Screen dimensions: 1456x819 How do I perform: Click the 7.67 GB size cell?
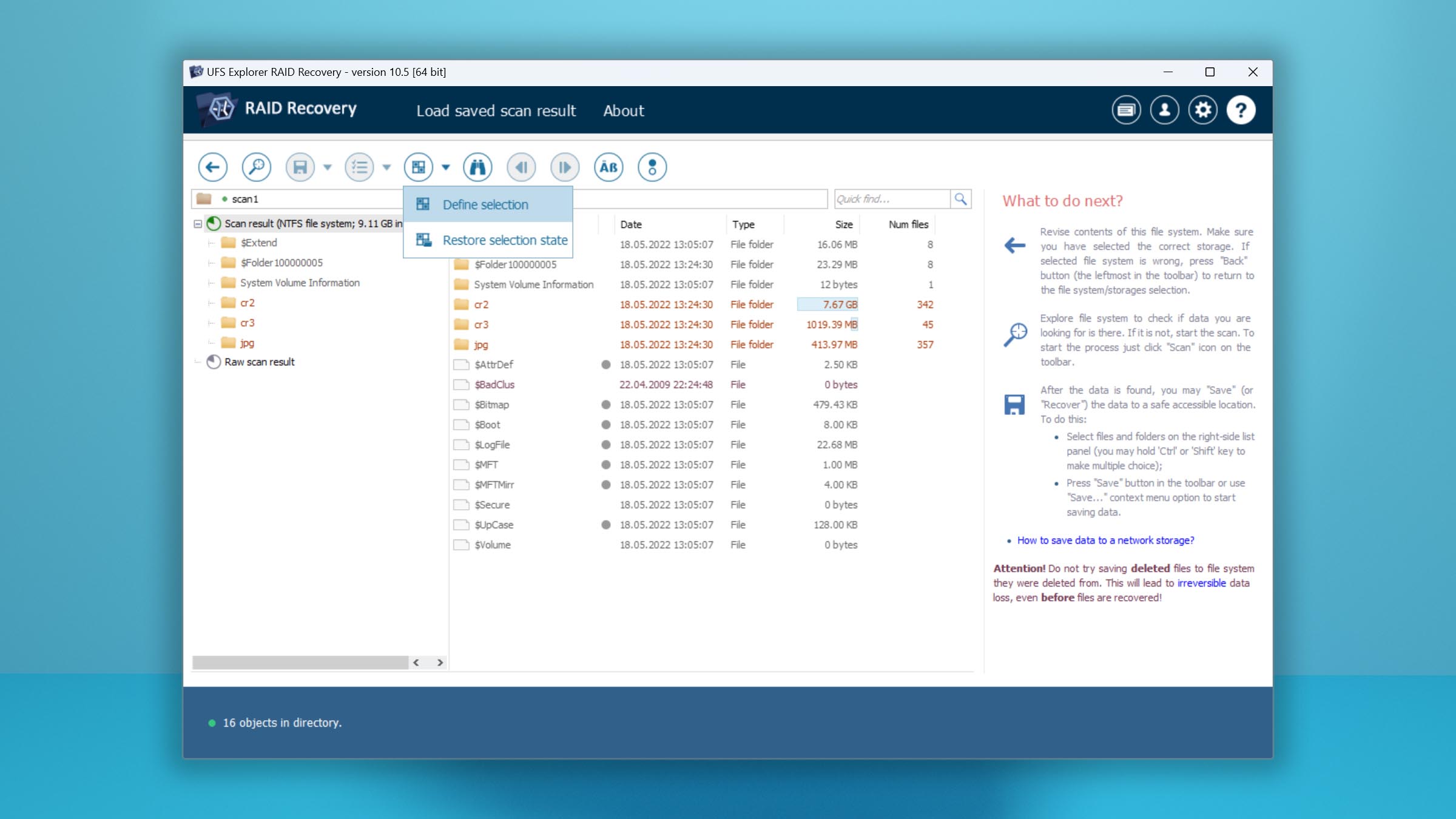tap(828, 305)
